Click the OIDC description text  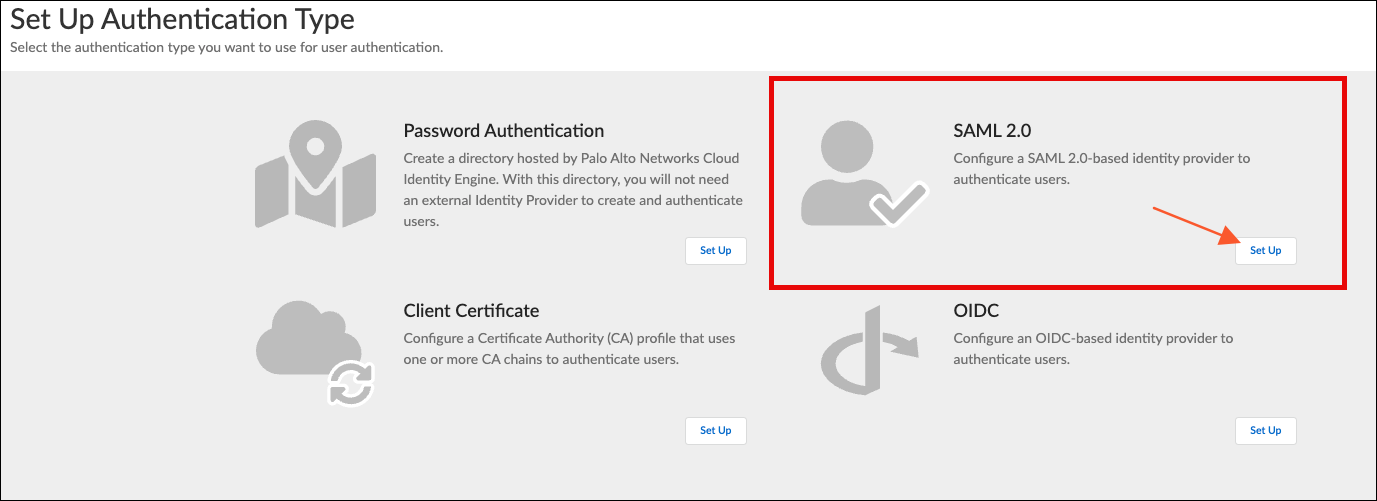click(x=1092, y=349)
